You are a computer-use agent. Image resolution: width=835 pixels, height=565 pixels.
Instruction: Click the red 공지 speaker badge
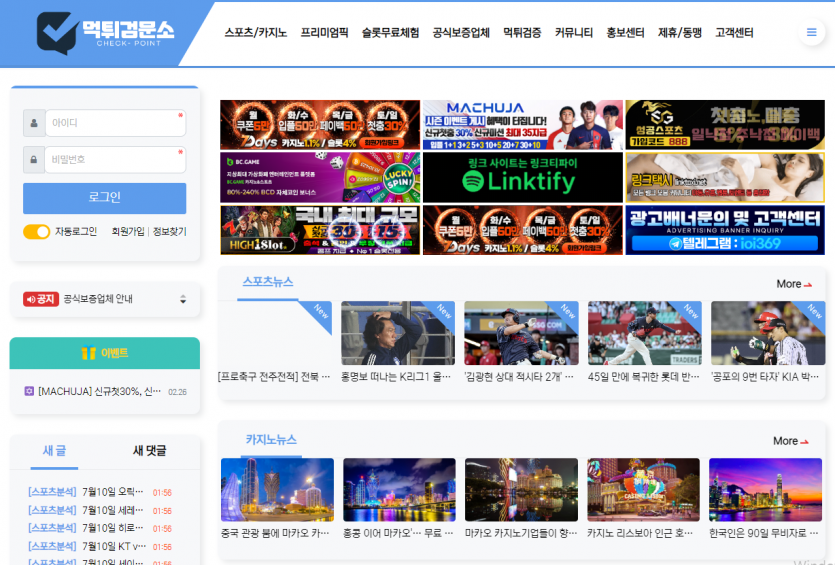point(41,299)
